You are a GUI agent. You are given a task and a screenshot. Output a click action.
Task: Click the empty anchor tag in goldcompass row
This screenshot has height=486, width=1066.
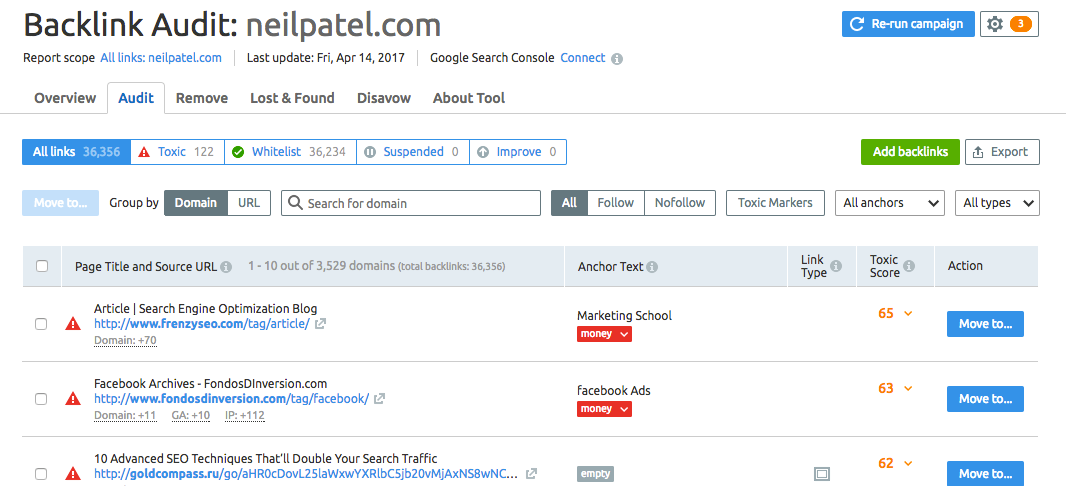pyautogui.click(x=596, y=474)
